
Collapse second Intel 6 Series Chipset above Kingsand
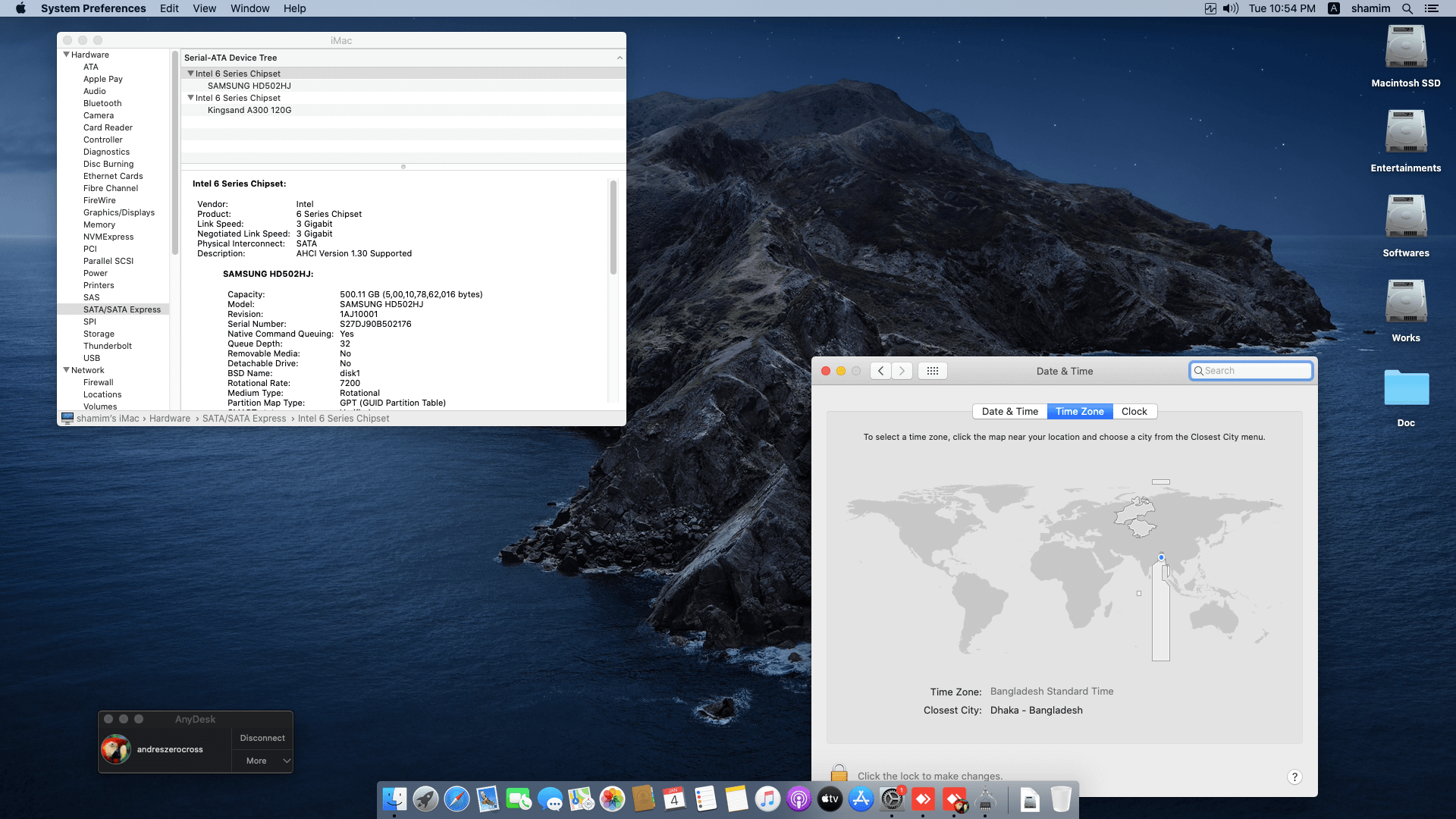pos(190,98)
